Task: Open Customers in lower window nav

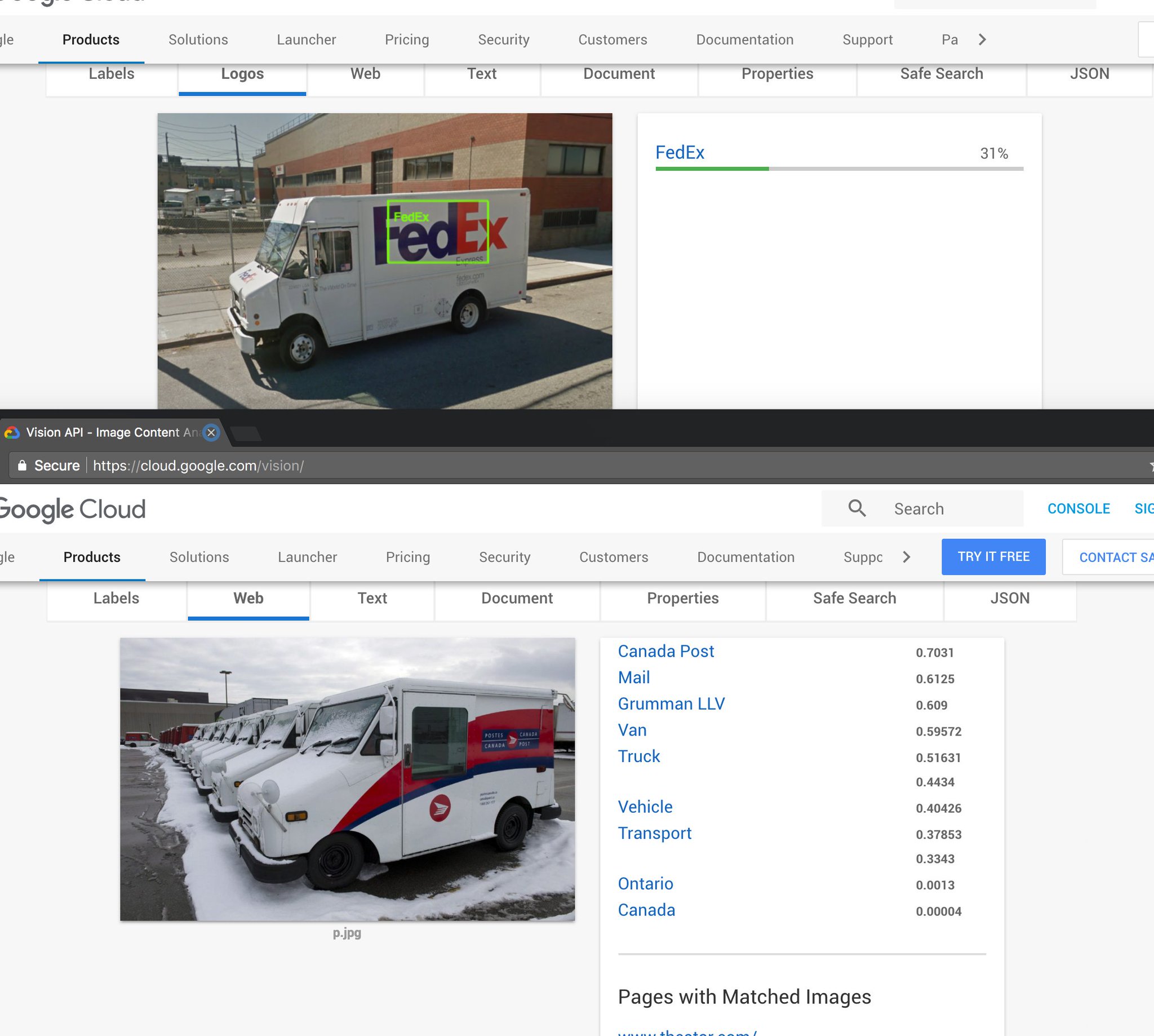Action: 614,557
